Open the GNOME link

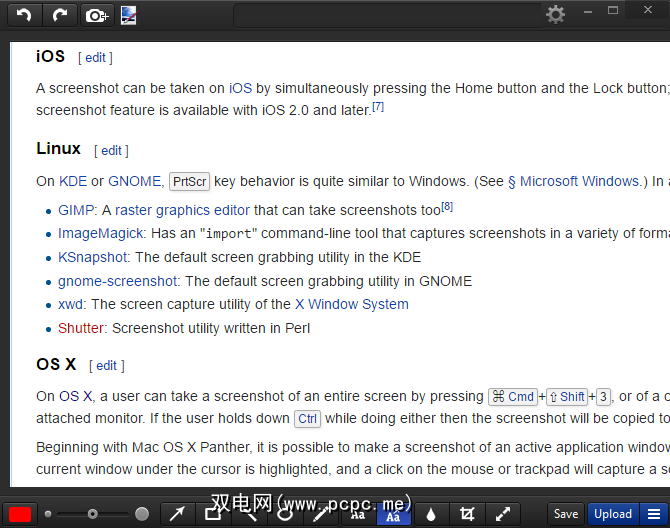click(135, 181)
